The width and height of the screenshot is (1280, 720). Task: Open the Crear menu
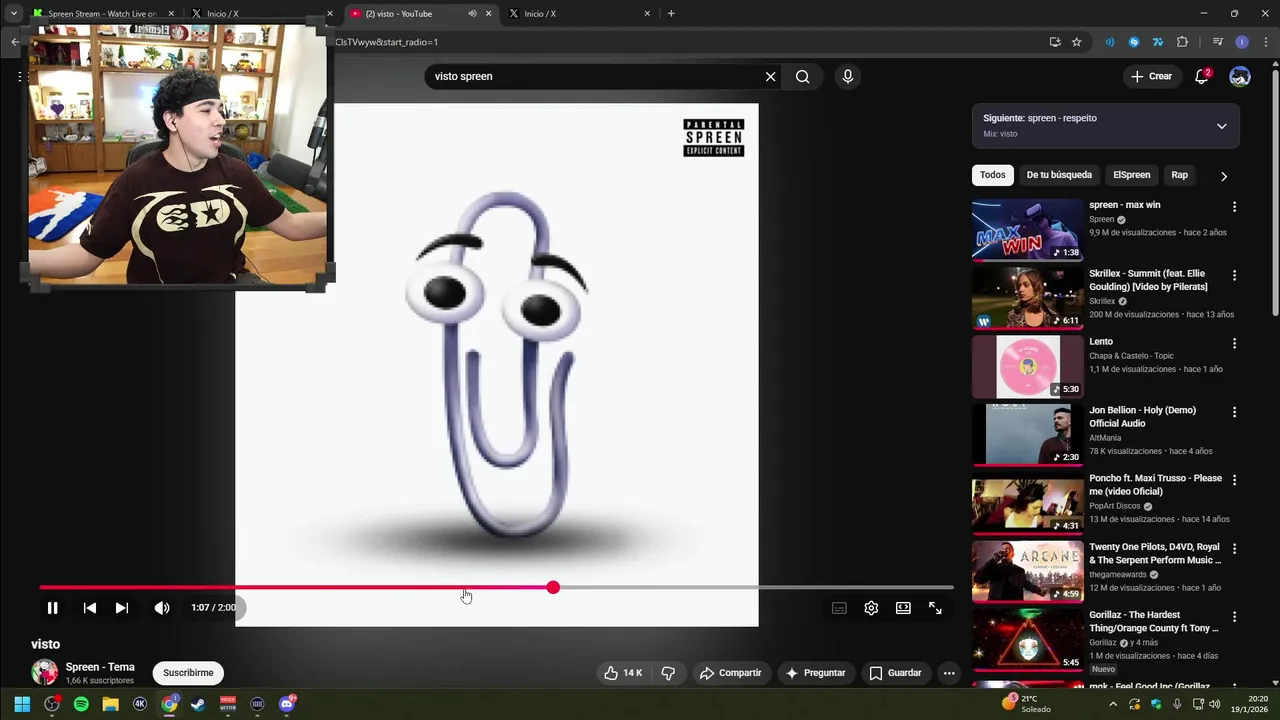pyautogui.click(x=1151, y=77)
